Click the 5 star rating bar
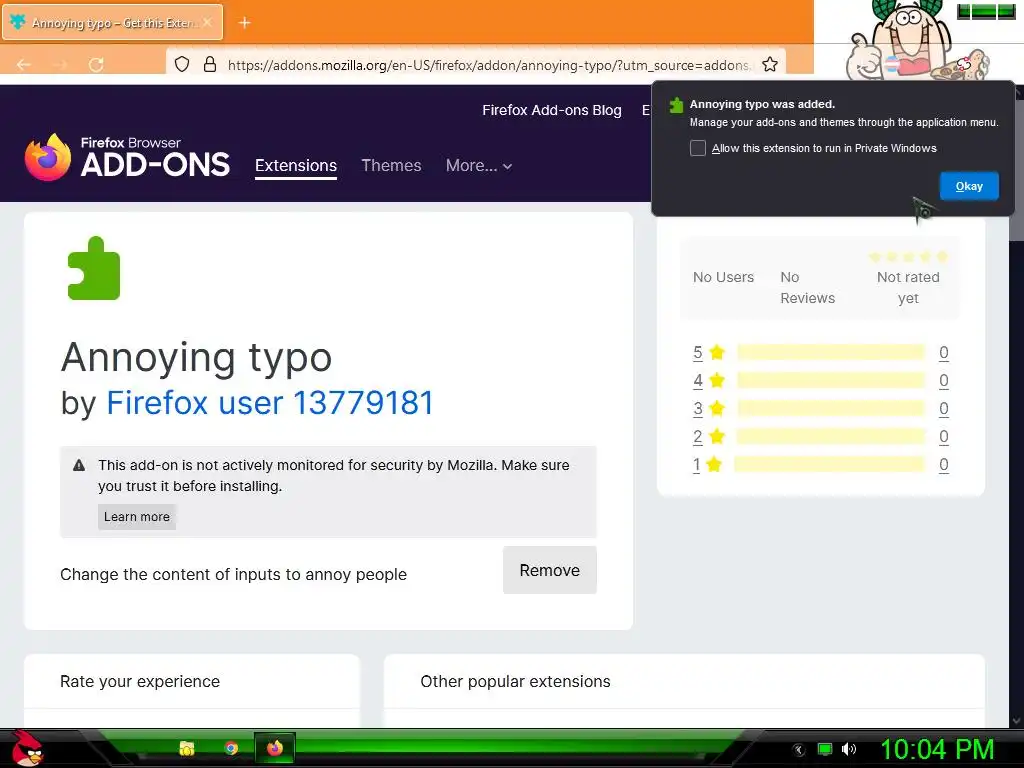Screen dimensions: 1024x768 point(831,353)
